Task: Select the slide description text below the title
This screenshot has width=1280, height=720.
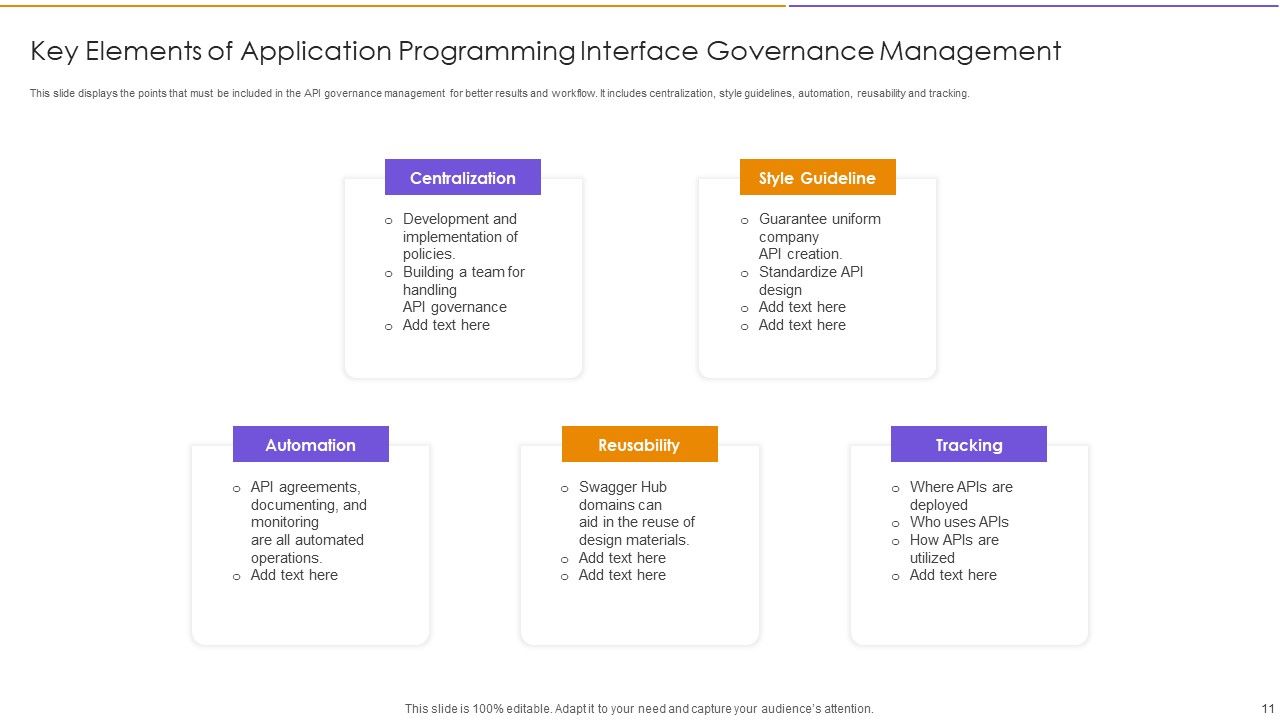Action: tap(500, 92)
